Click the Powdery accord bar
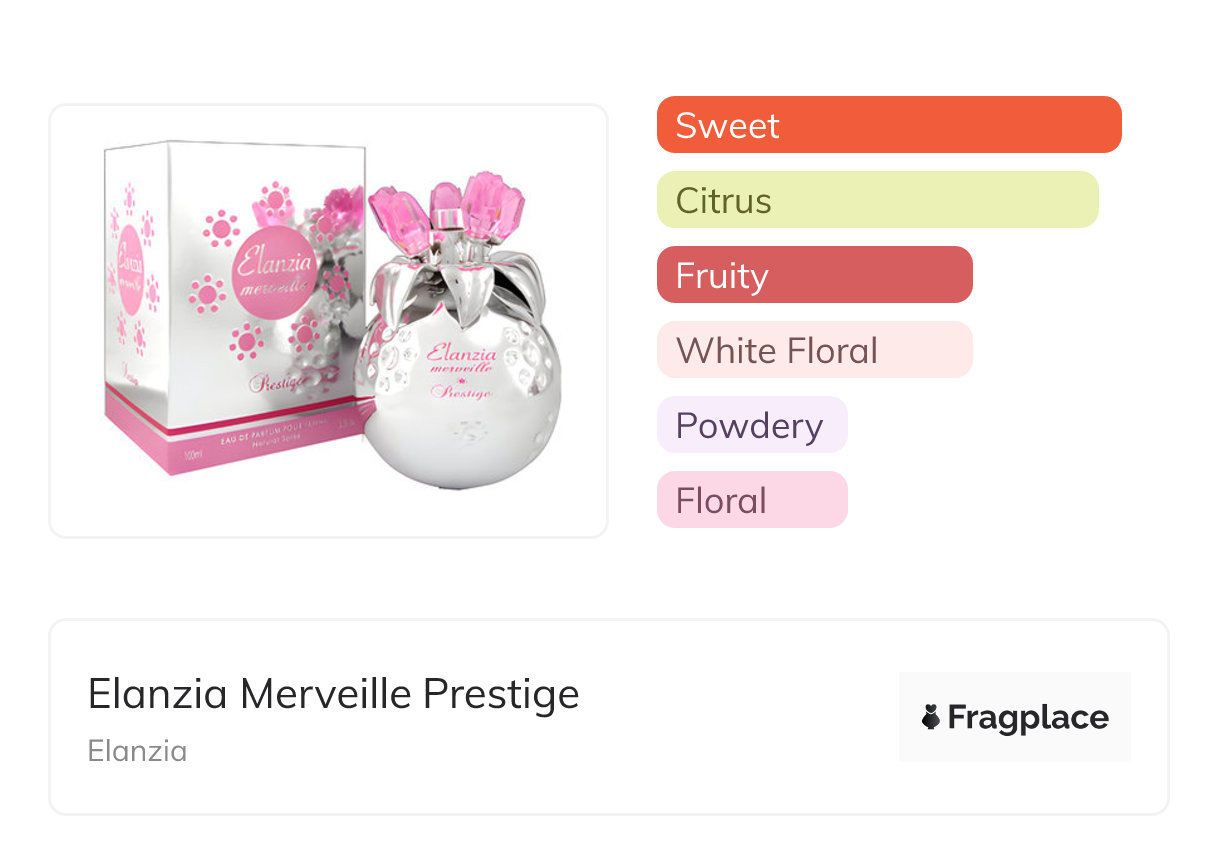 click(x=752, y=425)
